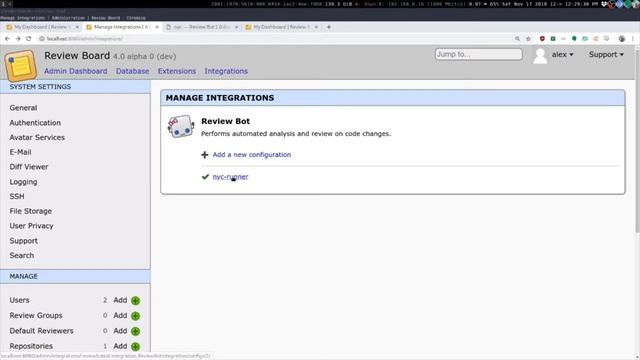Click the zoom magnifier icon in the address bar
The image size is (640, 360).
pos(517,39)
